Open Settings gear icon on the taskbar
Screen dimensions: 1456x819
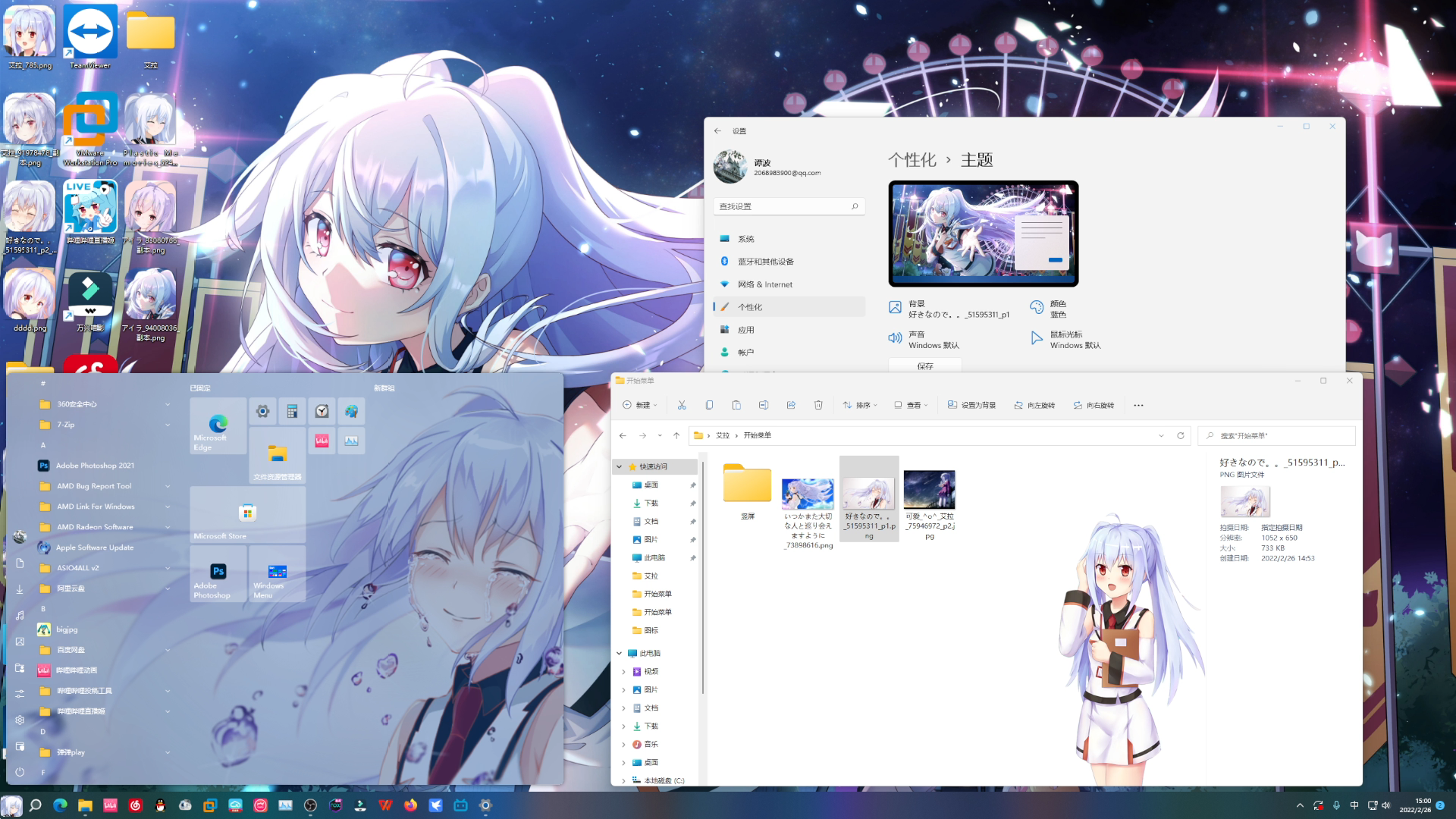coord(485,805)
